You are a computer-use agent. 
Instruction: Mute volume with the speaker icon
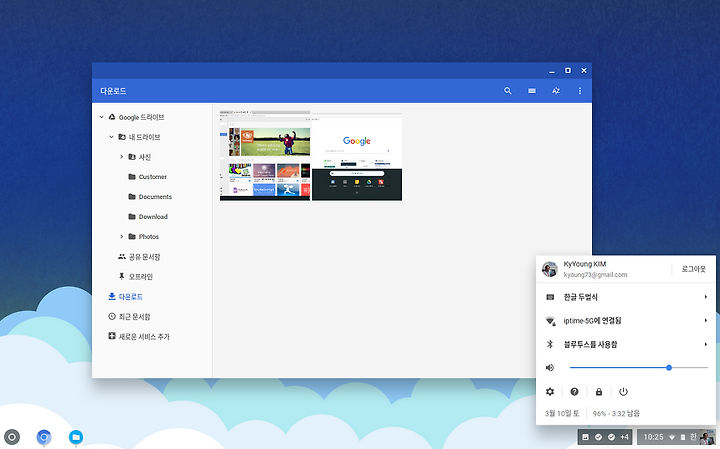point(550,368)
